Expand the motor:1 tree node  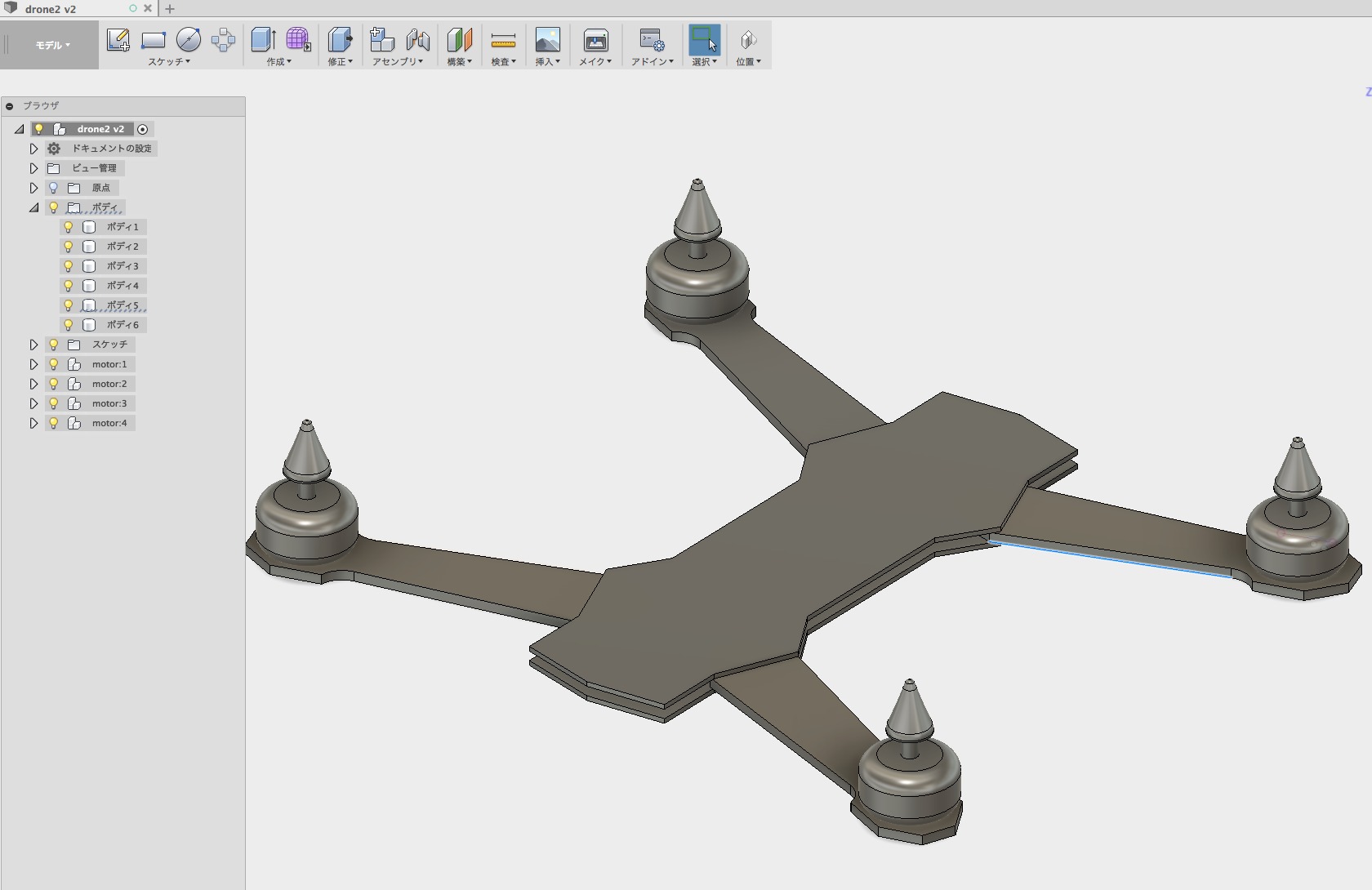tap(33, 364)
